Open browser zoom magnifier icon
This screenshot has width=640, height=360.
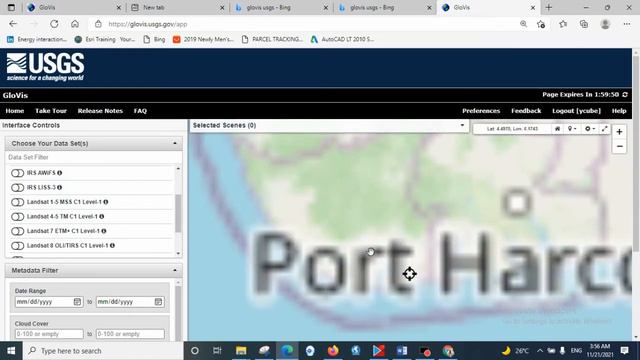click(523, 24)
